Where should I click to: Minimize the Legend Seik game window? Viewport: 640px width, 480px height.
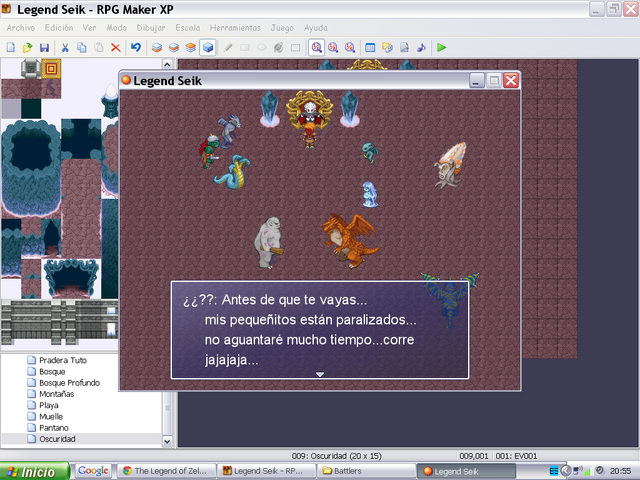pos(477,80)
